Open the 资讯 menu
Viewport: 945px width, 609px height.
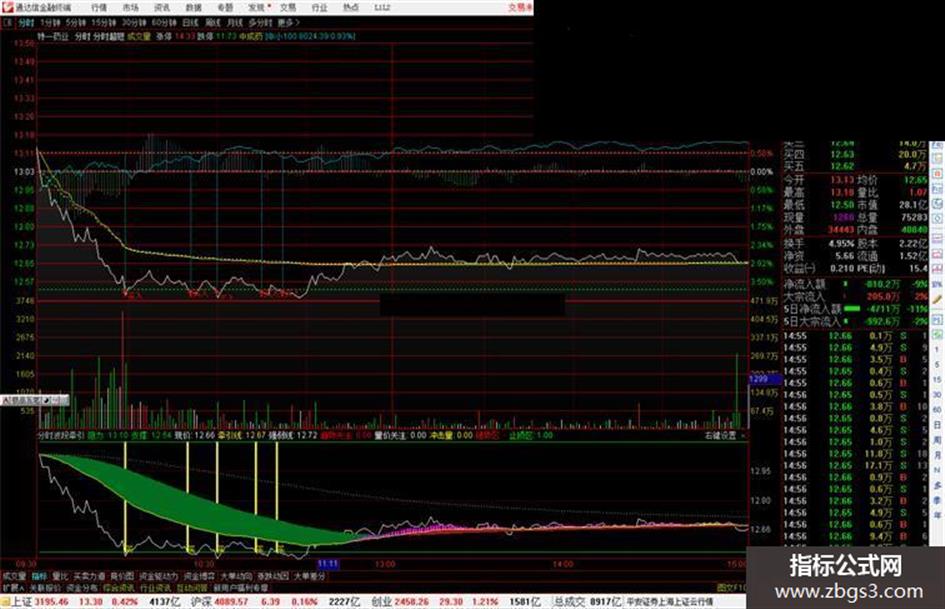pyautogui.click(x=162, y=7)
